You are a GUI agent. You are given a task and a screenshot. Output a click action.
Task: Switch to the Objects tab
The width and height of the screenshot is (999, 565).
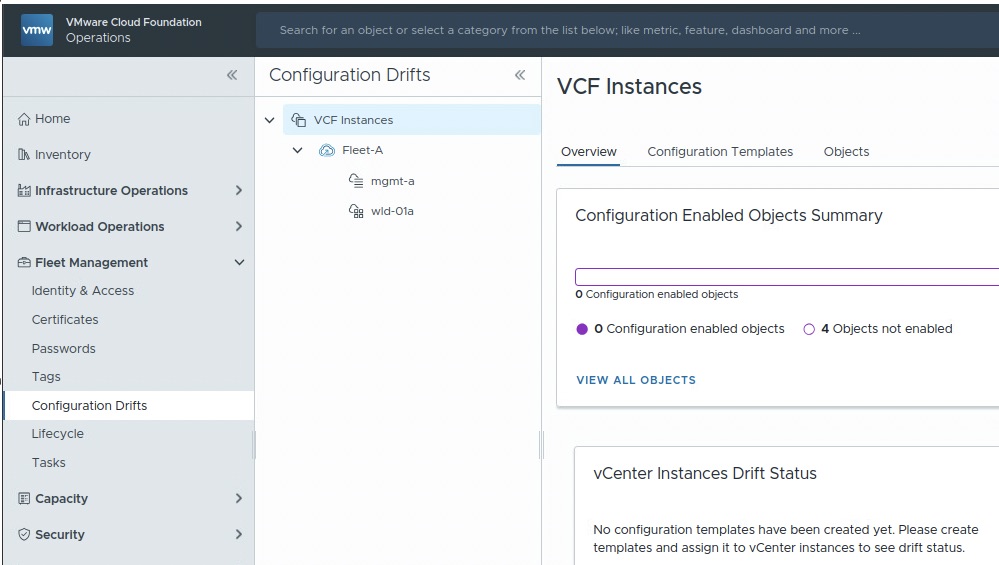tap(846, 152)
